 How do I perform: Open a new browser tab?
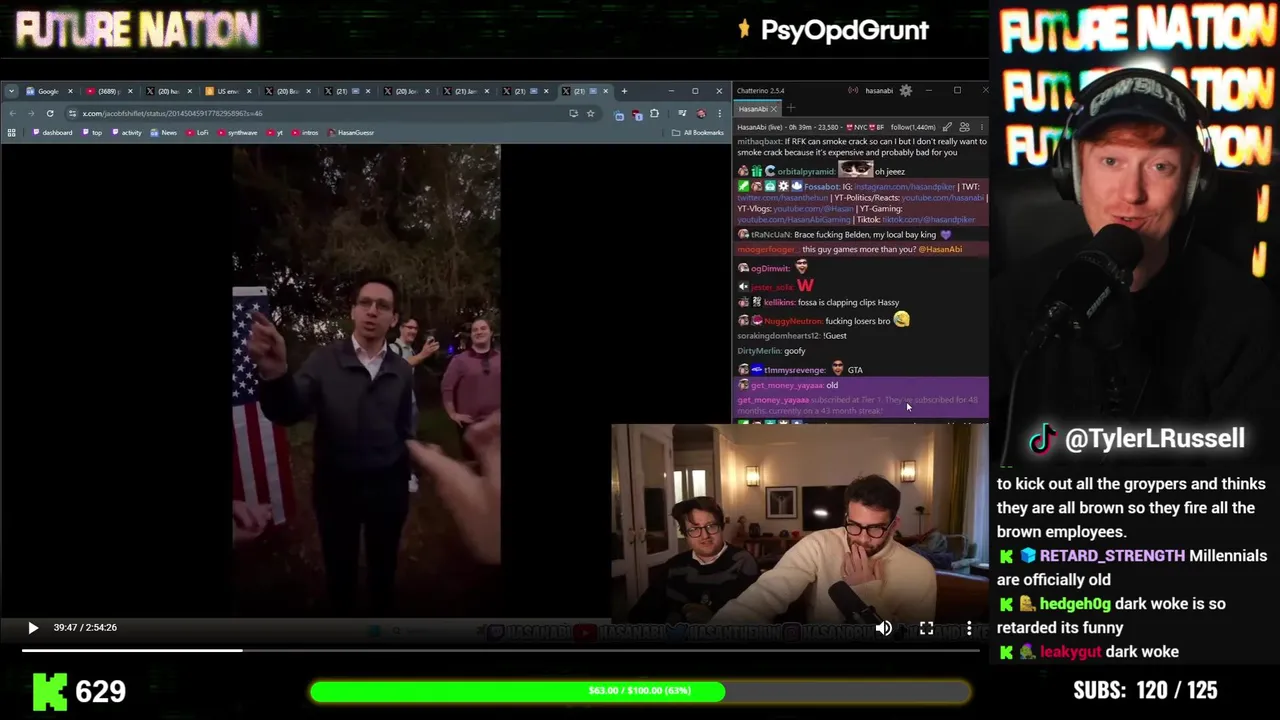[x=624, y=91]
